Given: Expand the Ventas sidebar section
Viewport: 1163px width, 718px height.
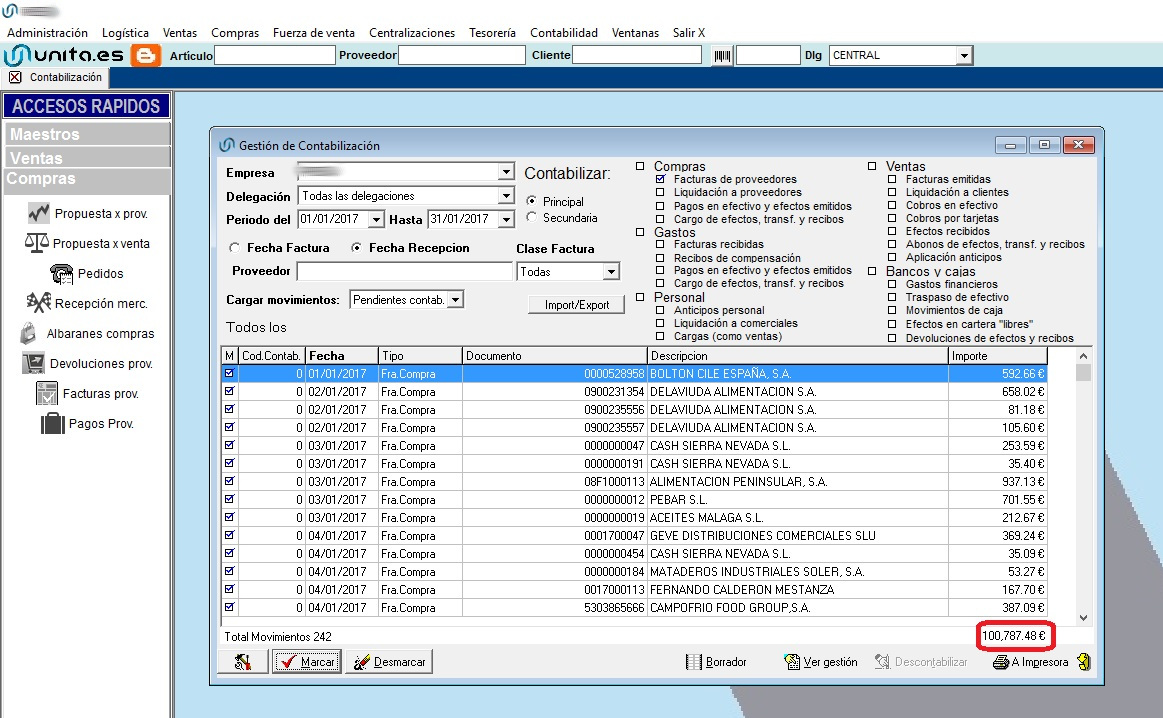Looking at the screenshot, I should pos(87,157).
